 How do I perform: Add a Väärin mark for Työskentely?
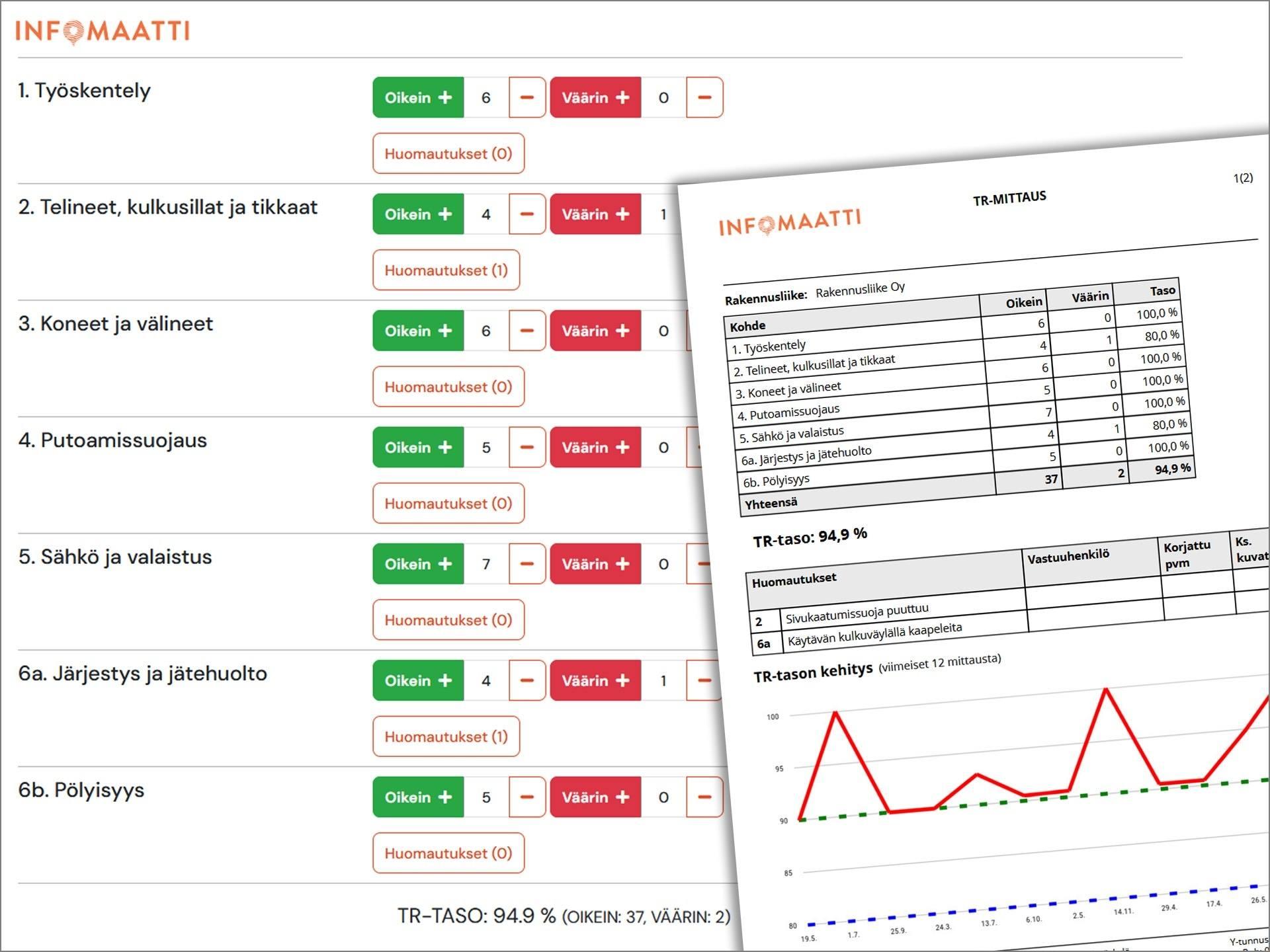(x=595, y=98)
